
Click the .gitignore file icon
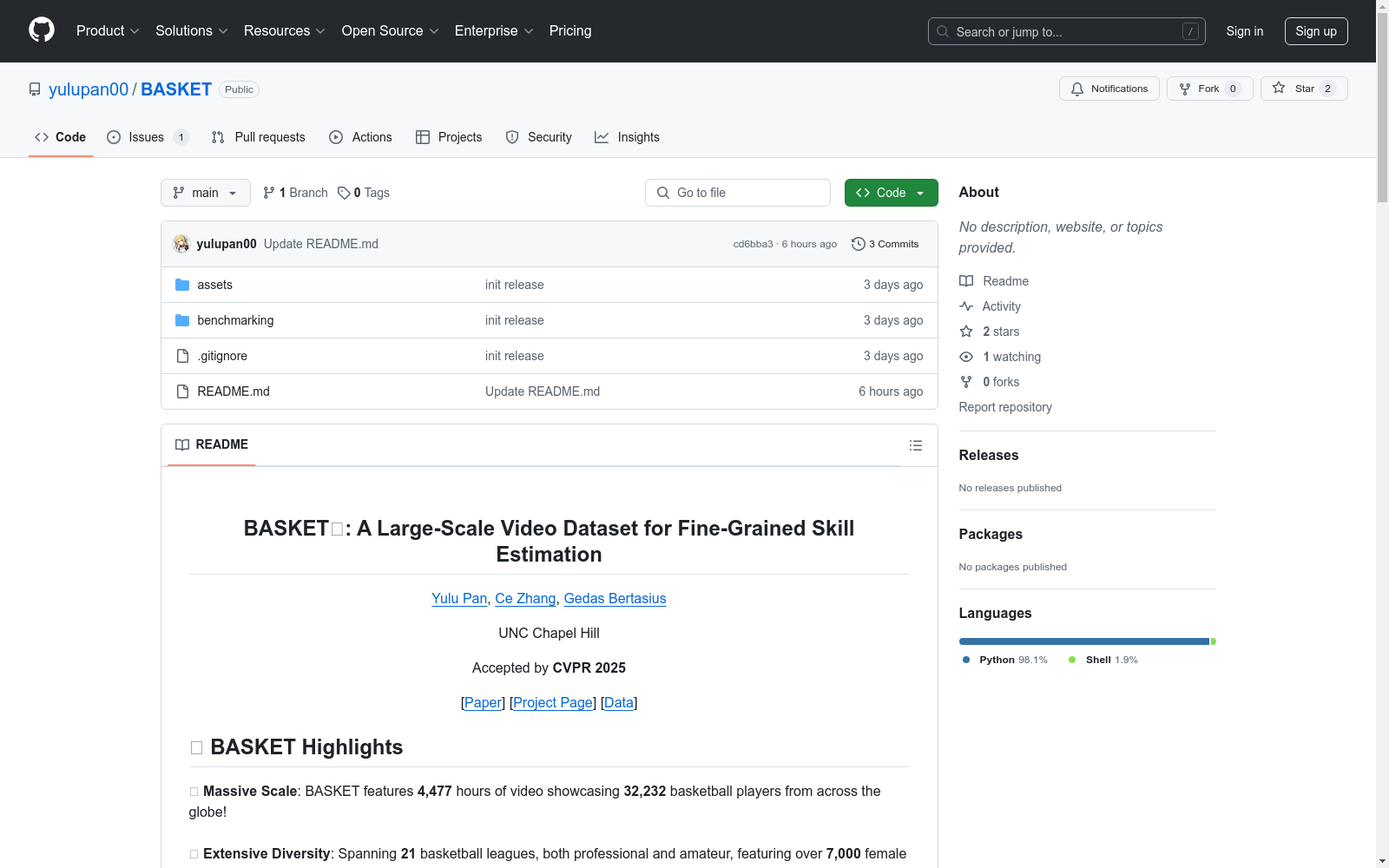[x=182, y=356]
